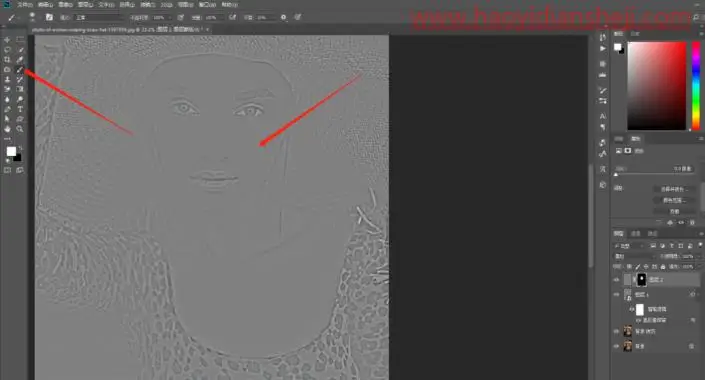Select the Eyedropper tool
This screenshot has width=705, height=380.
coord(20,59)
